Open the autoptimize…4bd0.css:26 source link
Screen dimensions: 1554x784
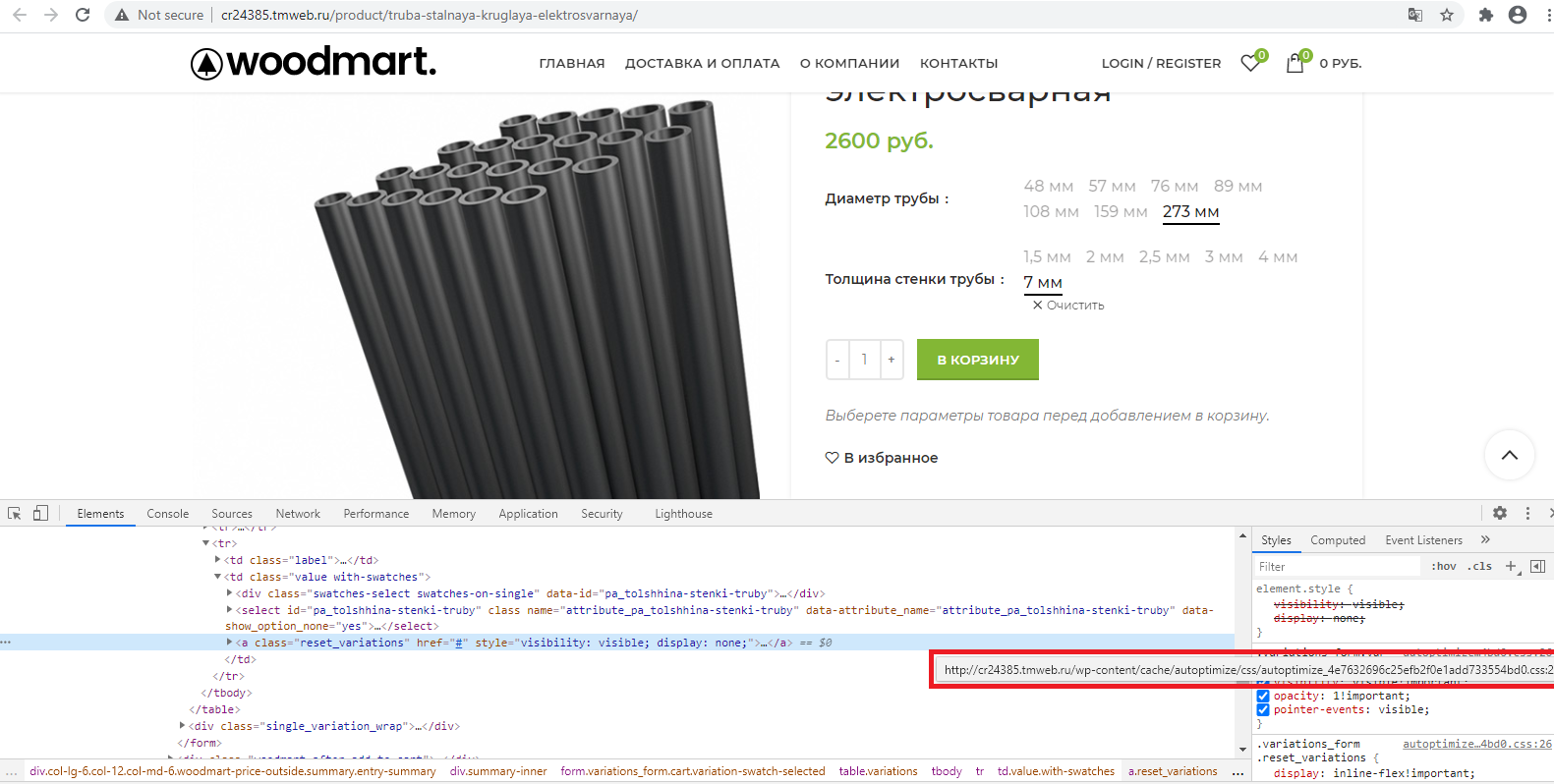click(1477, 744)
